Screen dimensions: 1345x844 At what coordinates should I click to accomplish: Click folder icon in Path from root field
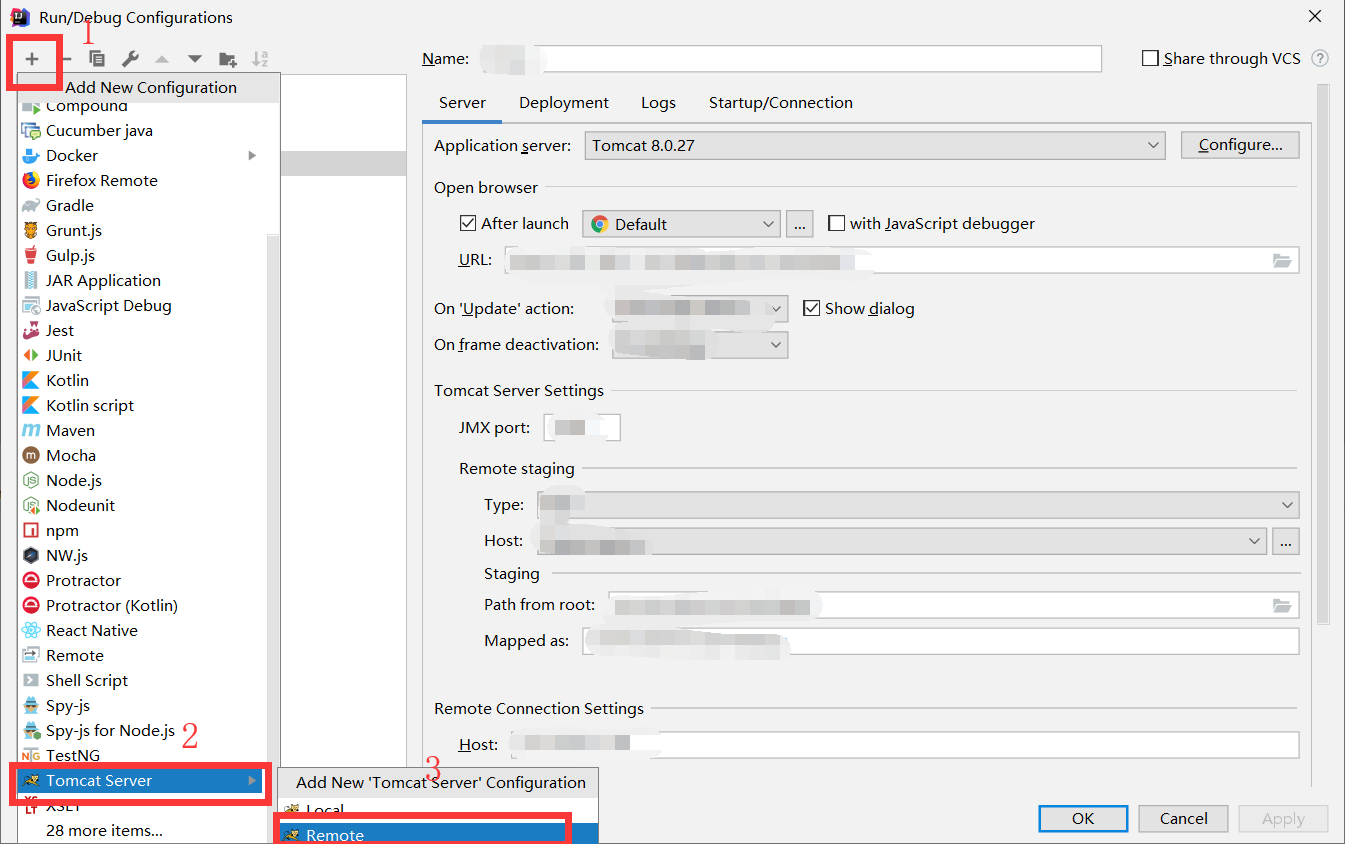click(x=1282, y=605)
